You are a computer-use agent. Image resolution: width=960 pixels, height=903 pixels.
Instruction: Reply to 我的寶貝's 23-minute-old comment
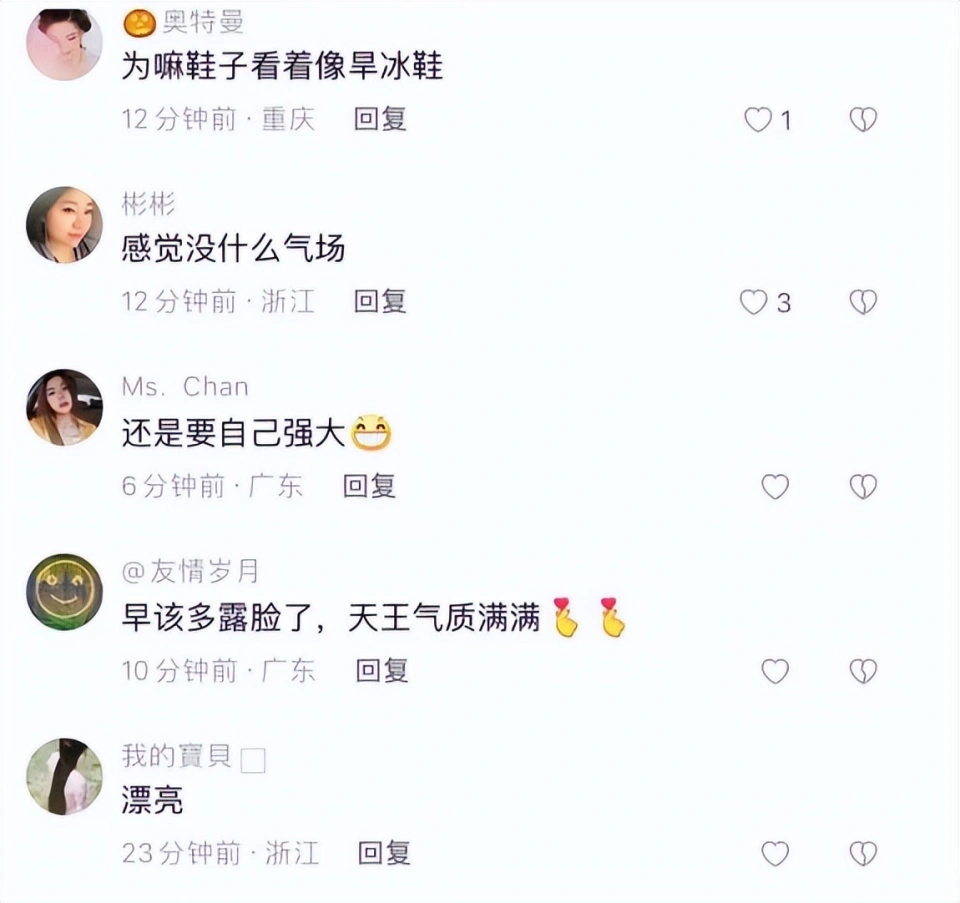(x=384, y=853)
